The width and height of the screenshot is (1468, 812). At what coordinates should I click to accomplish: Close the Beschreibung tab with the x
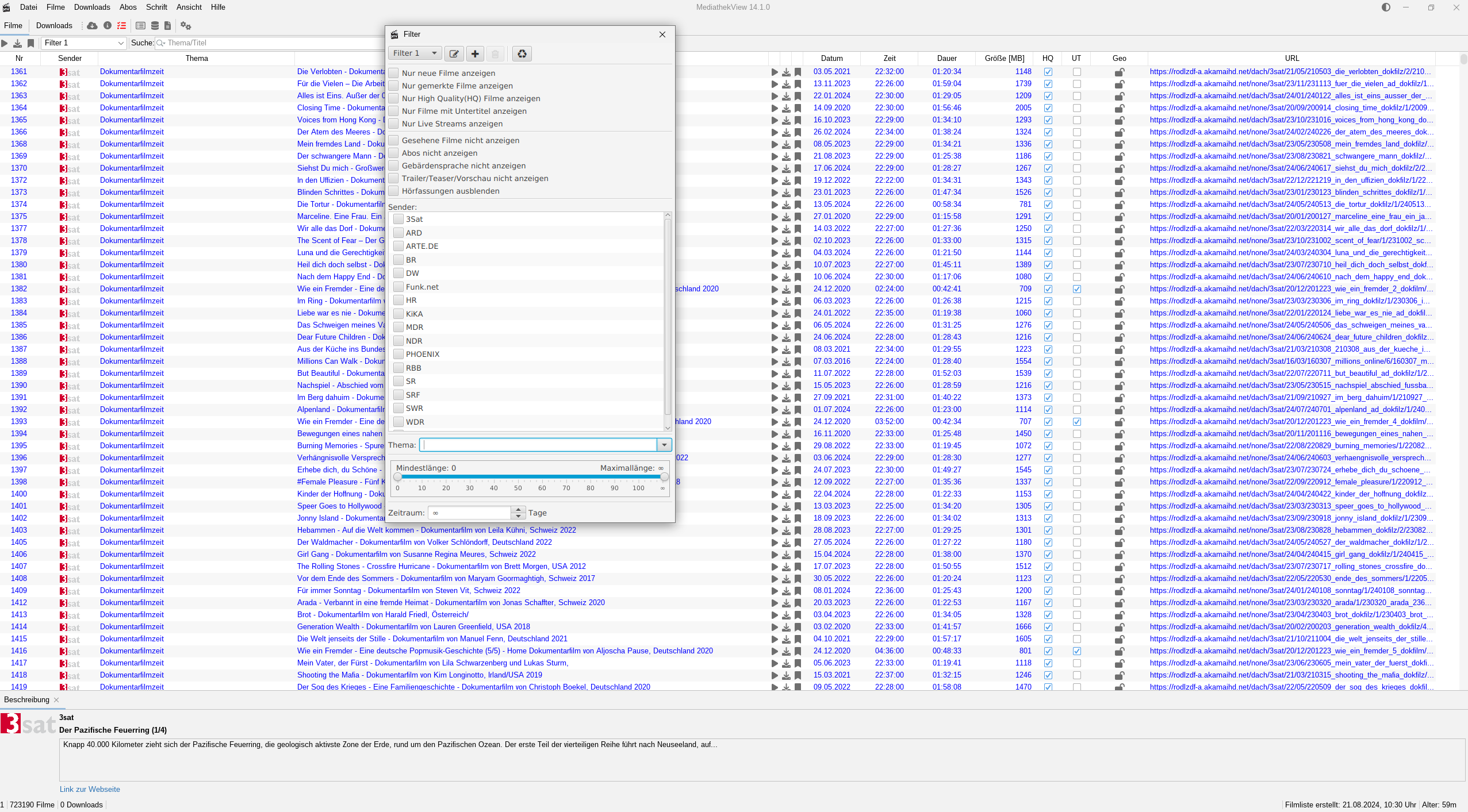pyautogui.click(x=56, y=700)
